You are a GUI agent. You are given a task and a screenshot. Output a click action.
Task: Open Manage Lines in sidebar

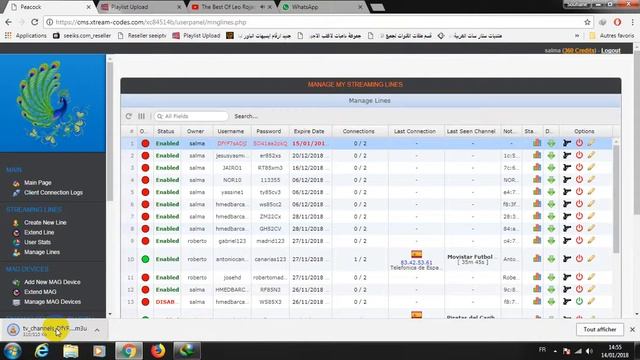(x=42, y=252)
